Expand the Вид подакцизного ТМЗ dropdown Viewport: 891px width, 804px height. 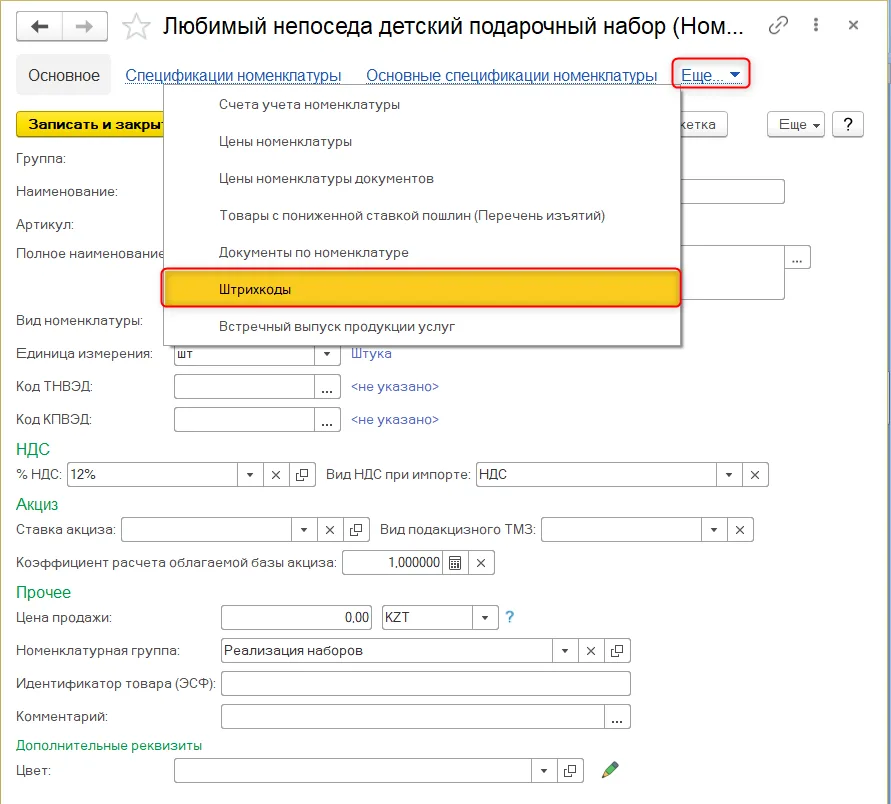point(714,530)
